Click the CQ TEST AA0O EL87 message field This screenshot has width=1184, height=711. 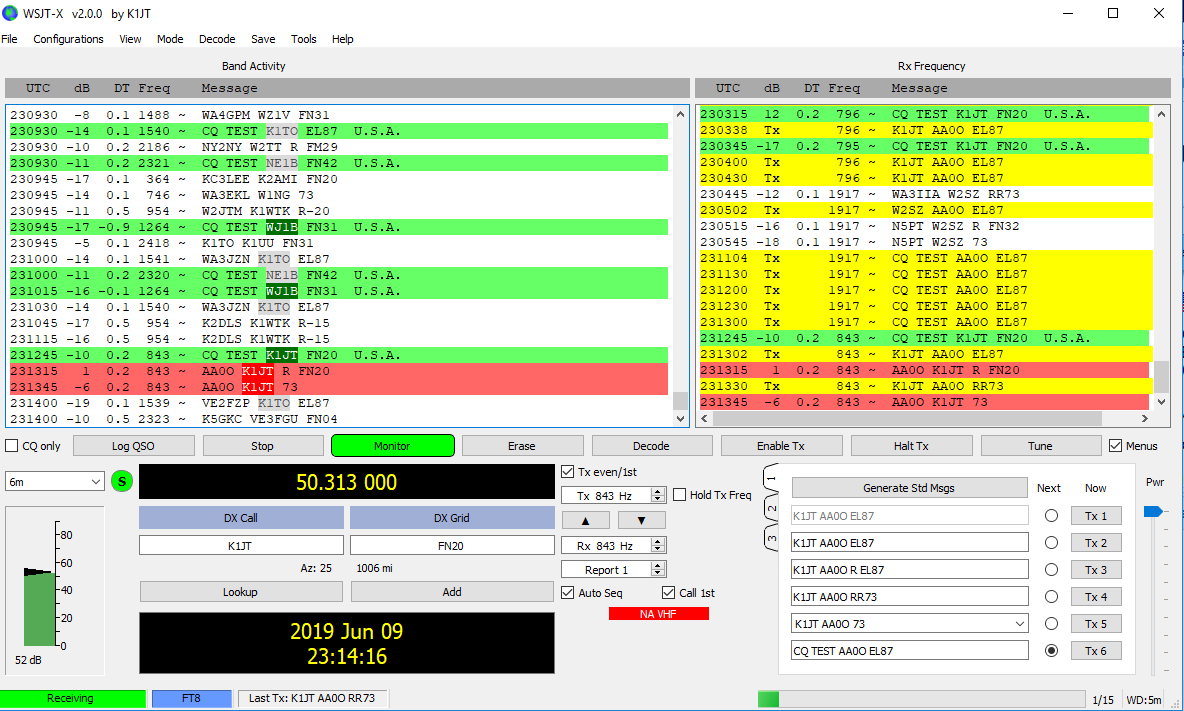(x=910, y=651)
